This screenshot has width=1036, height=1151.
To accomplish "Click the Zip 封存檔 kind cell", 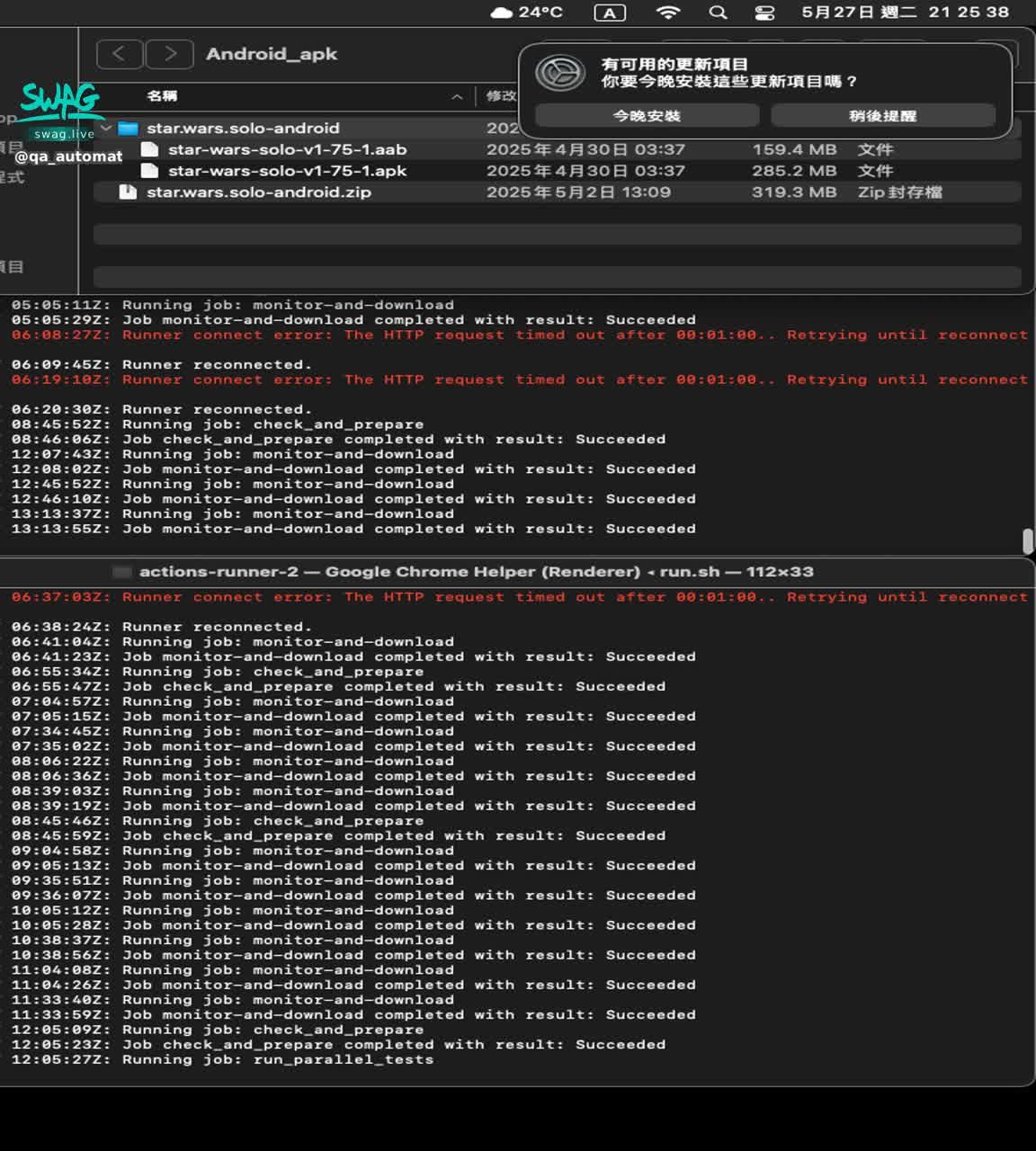I will (900, 192).
